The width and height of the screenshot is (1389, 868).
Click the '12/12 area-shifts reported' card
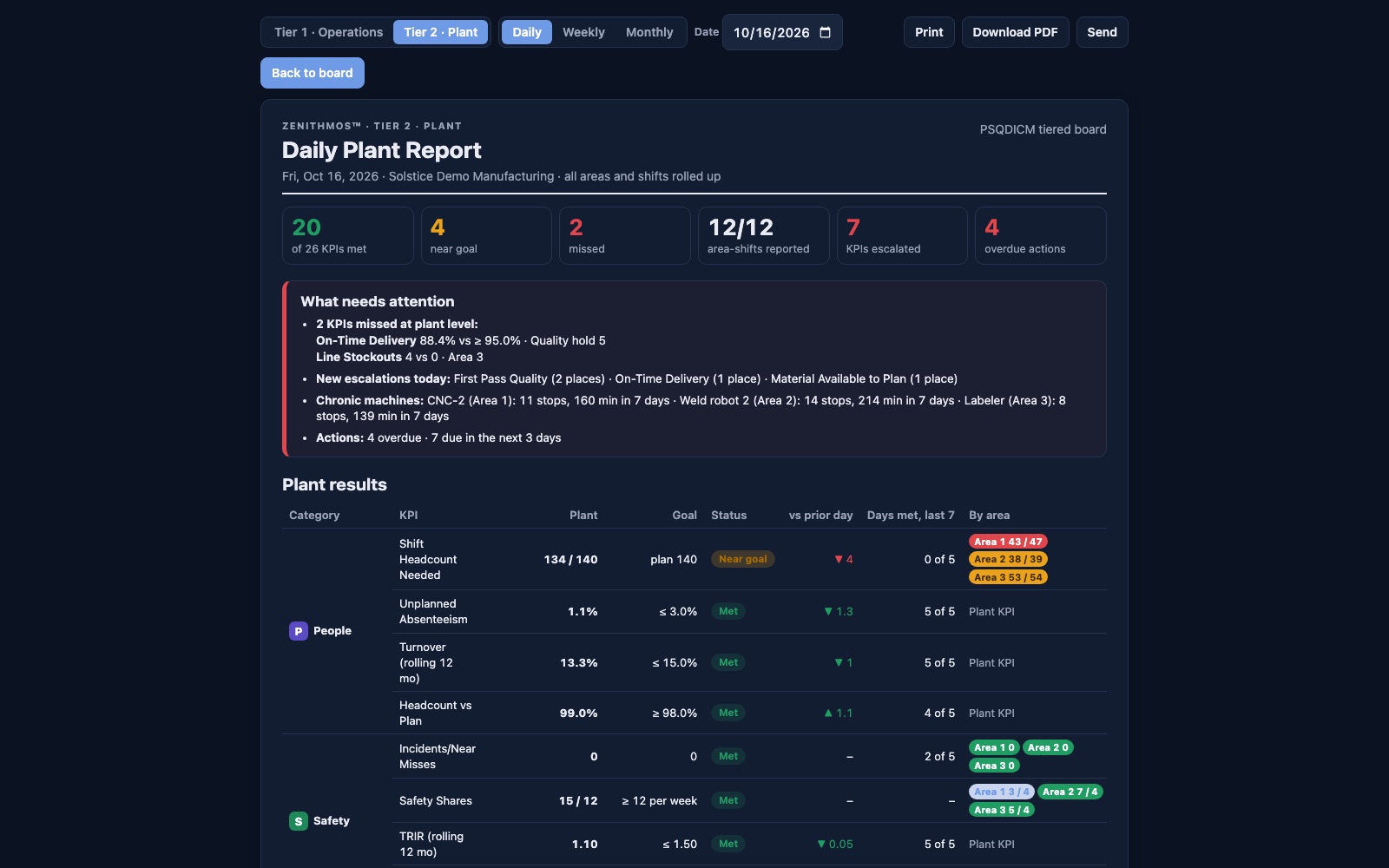(x=764, y=235)
